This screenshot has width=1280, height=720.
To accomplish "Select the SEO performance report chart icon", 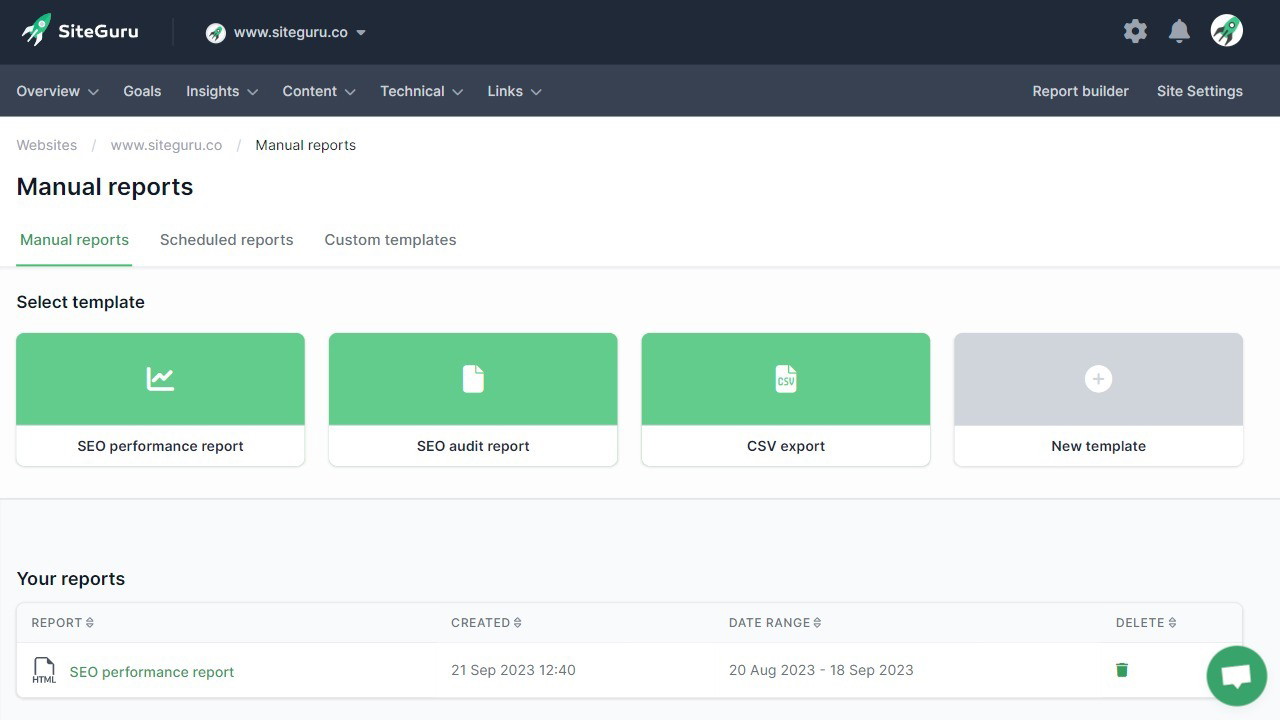I will pos(160,378).
